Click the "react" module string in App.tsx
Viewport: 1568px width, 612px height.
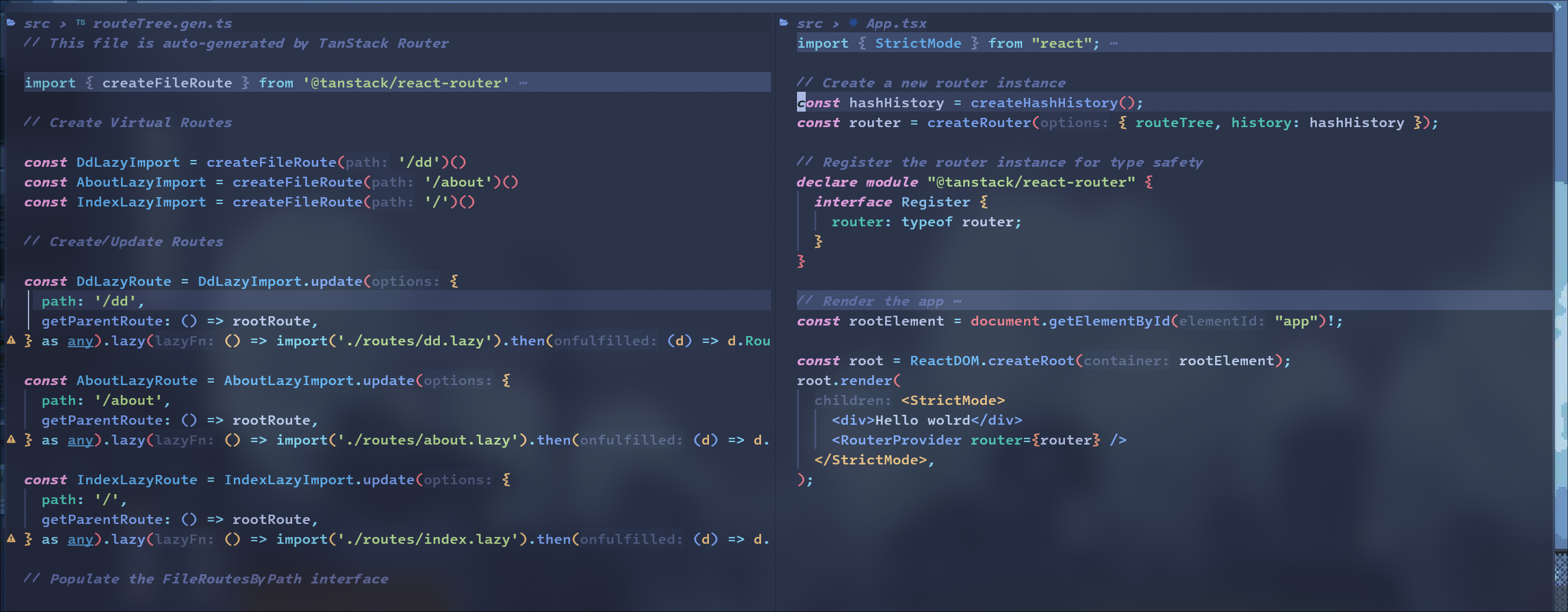[x=1061, y=43]
